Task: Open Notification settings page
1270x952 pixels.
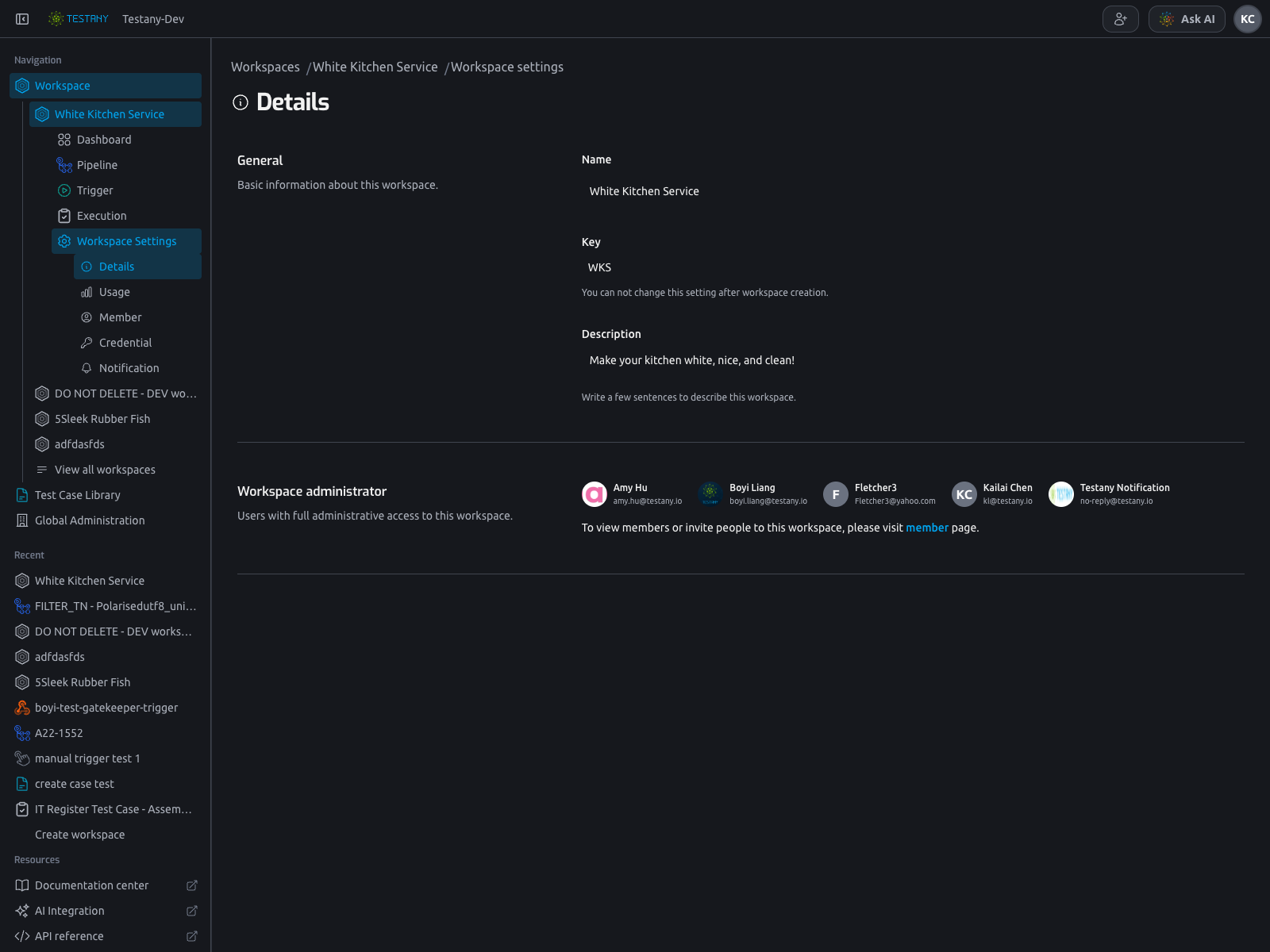Action: (137, 368)
